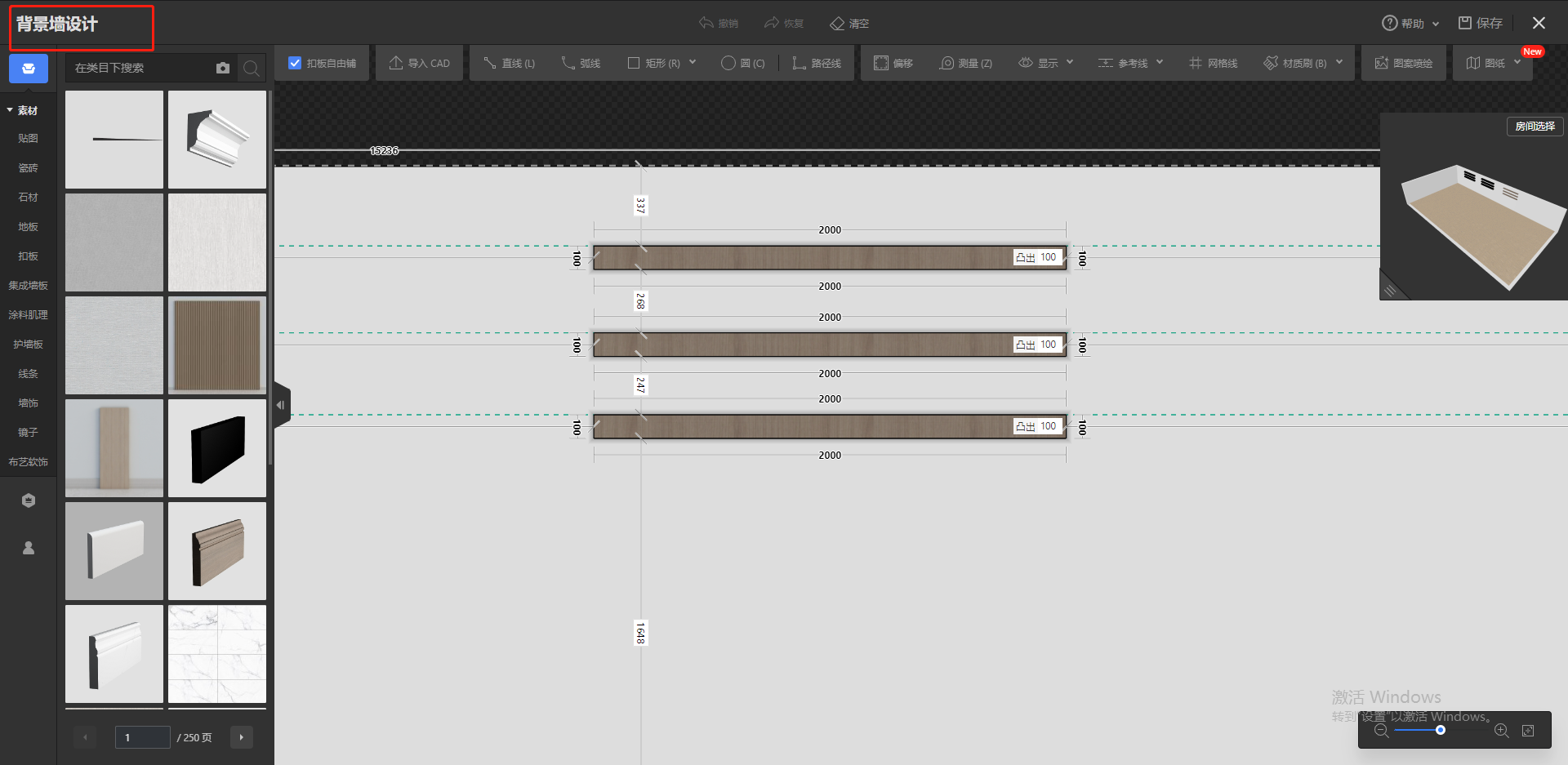
Task: Select the 路径线 path line tool
Action: (817, 63)
